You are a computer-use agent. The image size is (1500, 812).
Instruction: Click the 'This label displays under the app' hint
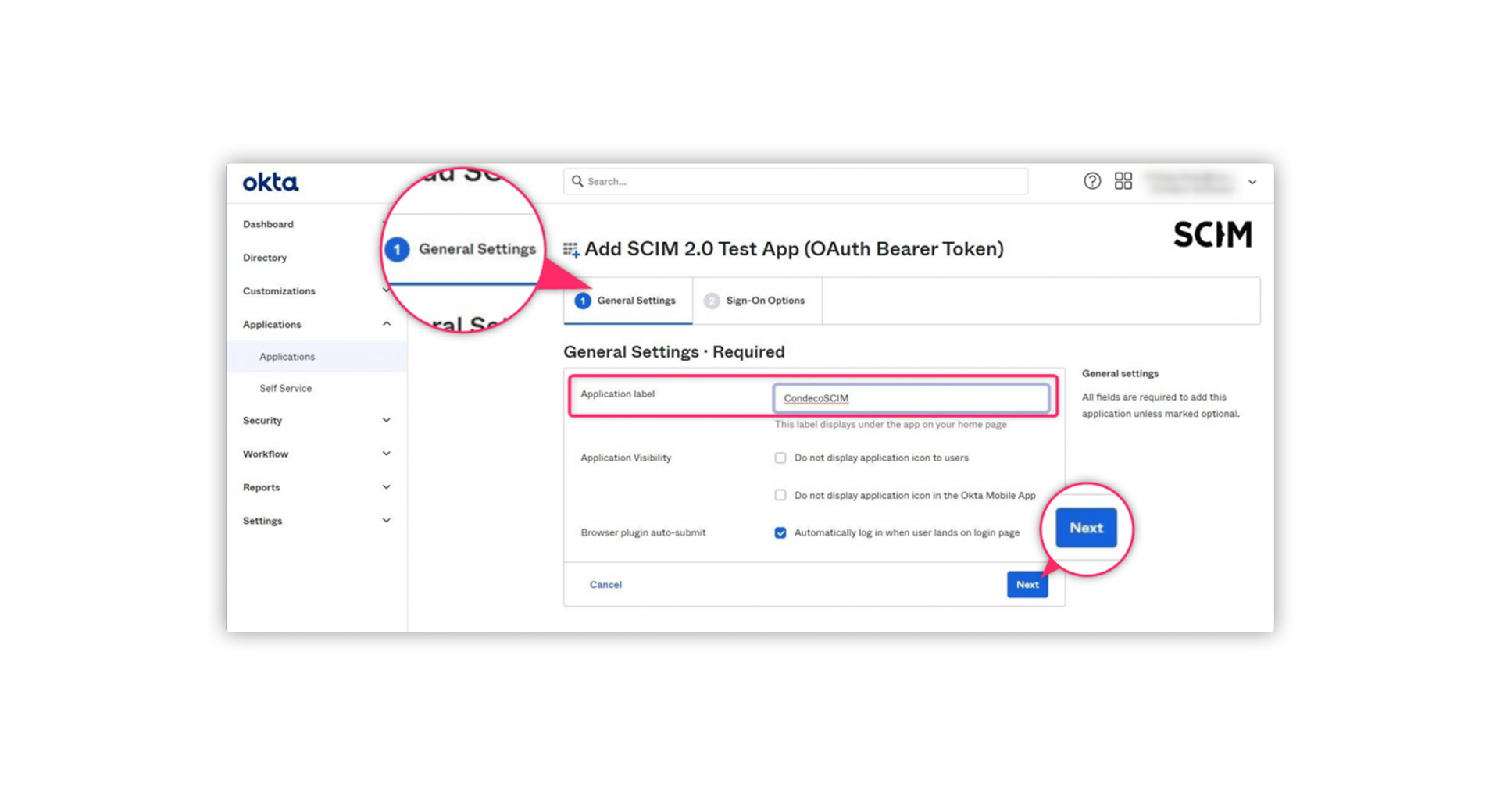click(891, 425)
